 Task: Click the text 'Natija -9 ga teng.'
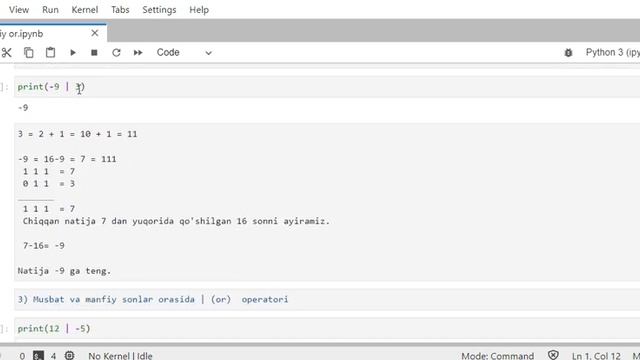coord(64,271)
